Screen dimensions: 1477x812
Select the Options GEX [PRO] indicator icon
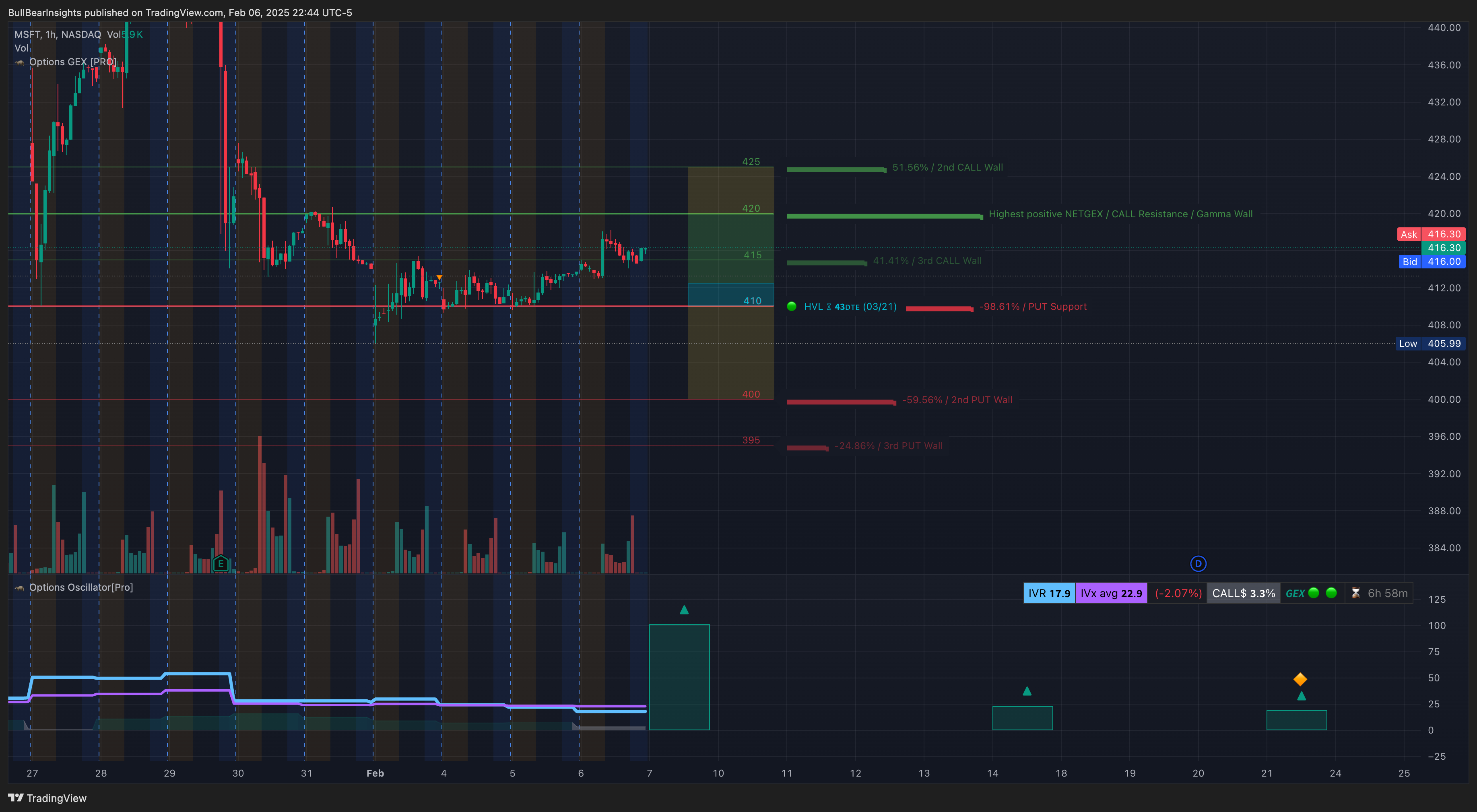click(20, 62)
